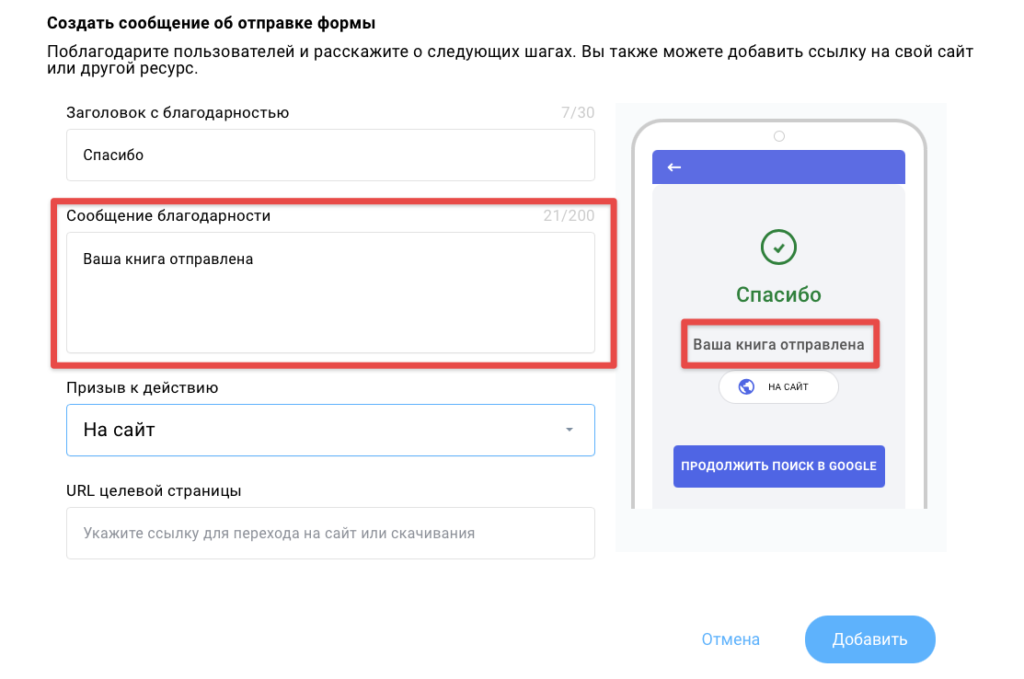The height and width of the screenshot is (679, 1024).
Task: Click the Создать сообщение об отправке формы title
Action: [211, 24]
